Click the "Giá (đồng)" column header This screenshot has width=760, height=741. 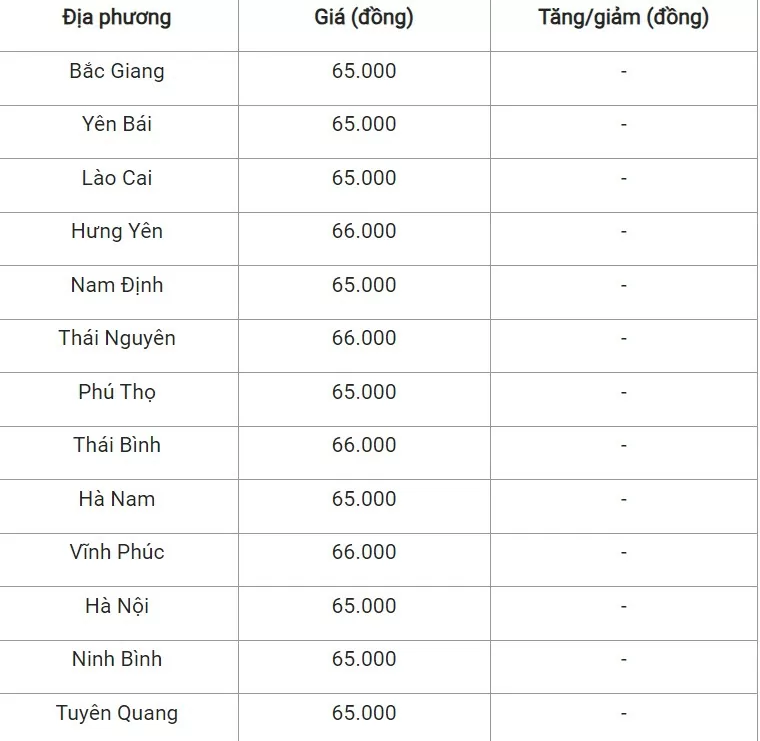tap(364, 18)
